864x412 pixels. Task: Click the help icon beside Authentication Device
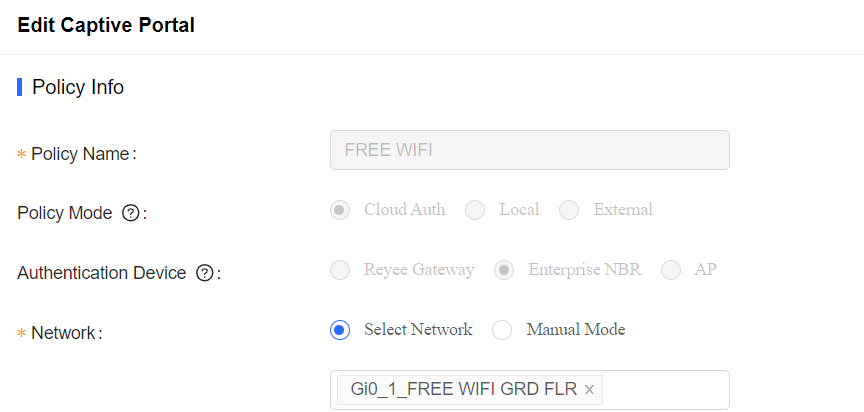tap(204, 273)
